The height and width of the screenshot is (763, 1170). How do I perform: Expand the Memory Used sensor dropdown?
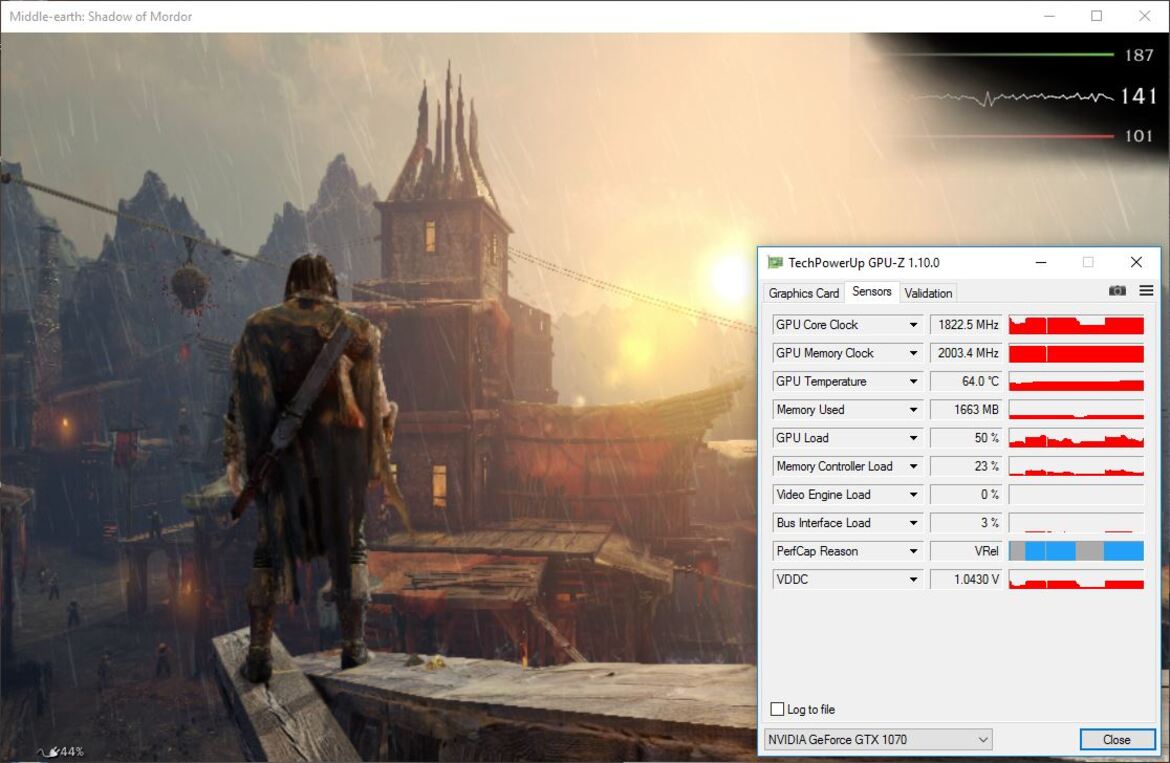coord(913,410)
